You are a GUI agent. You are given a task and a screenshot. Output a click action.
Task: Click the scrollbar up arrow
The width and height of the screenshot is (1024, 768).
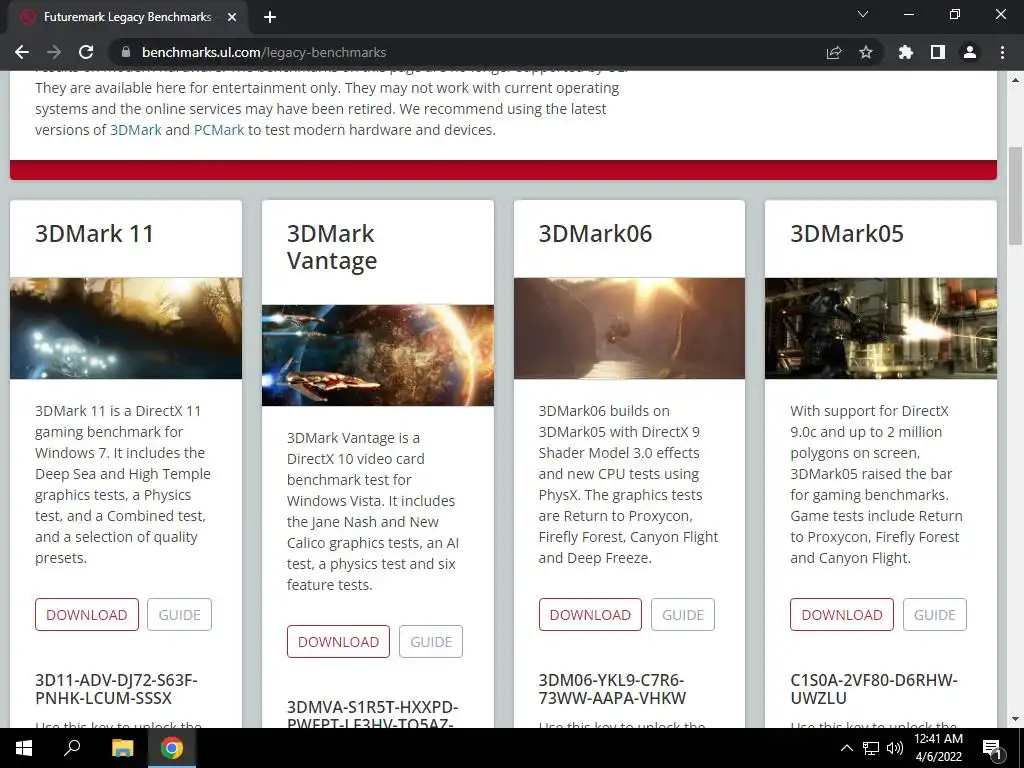click(x=1015, y=80)
